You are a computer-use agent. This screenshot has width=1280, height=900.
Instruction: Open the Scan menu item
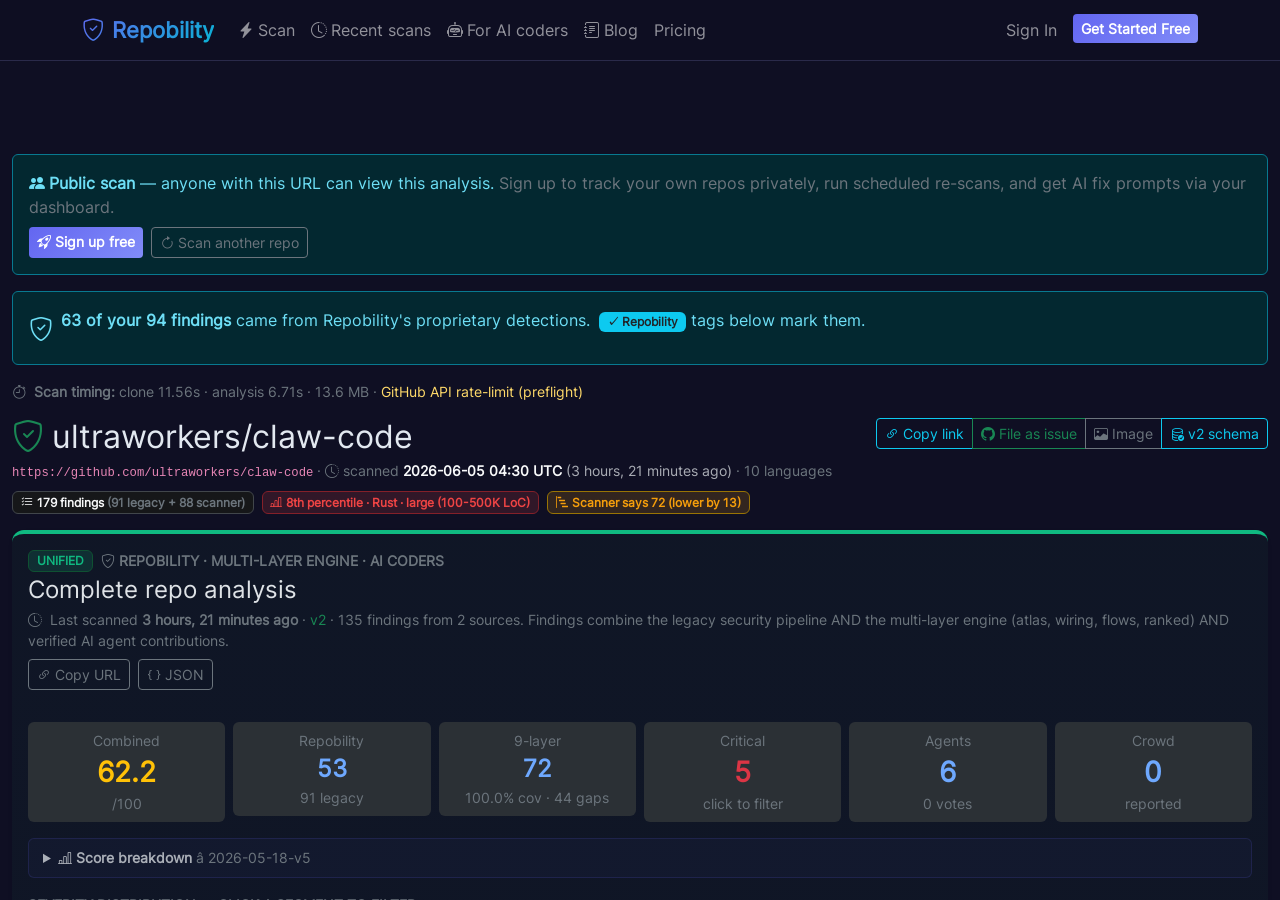point(267,30)
